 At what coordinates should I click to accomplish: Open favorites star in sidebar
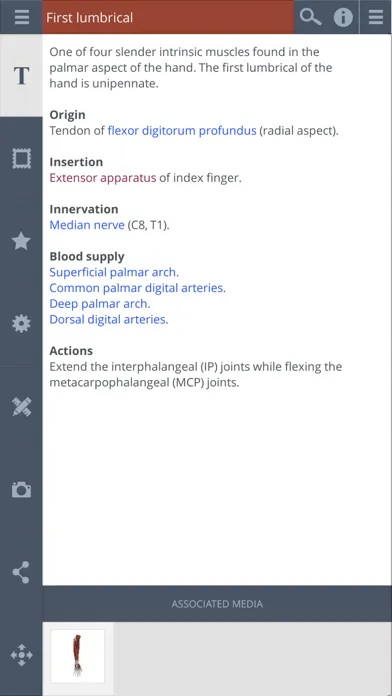coord(21,241)
